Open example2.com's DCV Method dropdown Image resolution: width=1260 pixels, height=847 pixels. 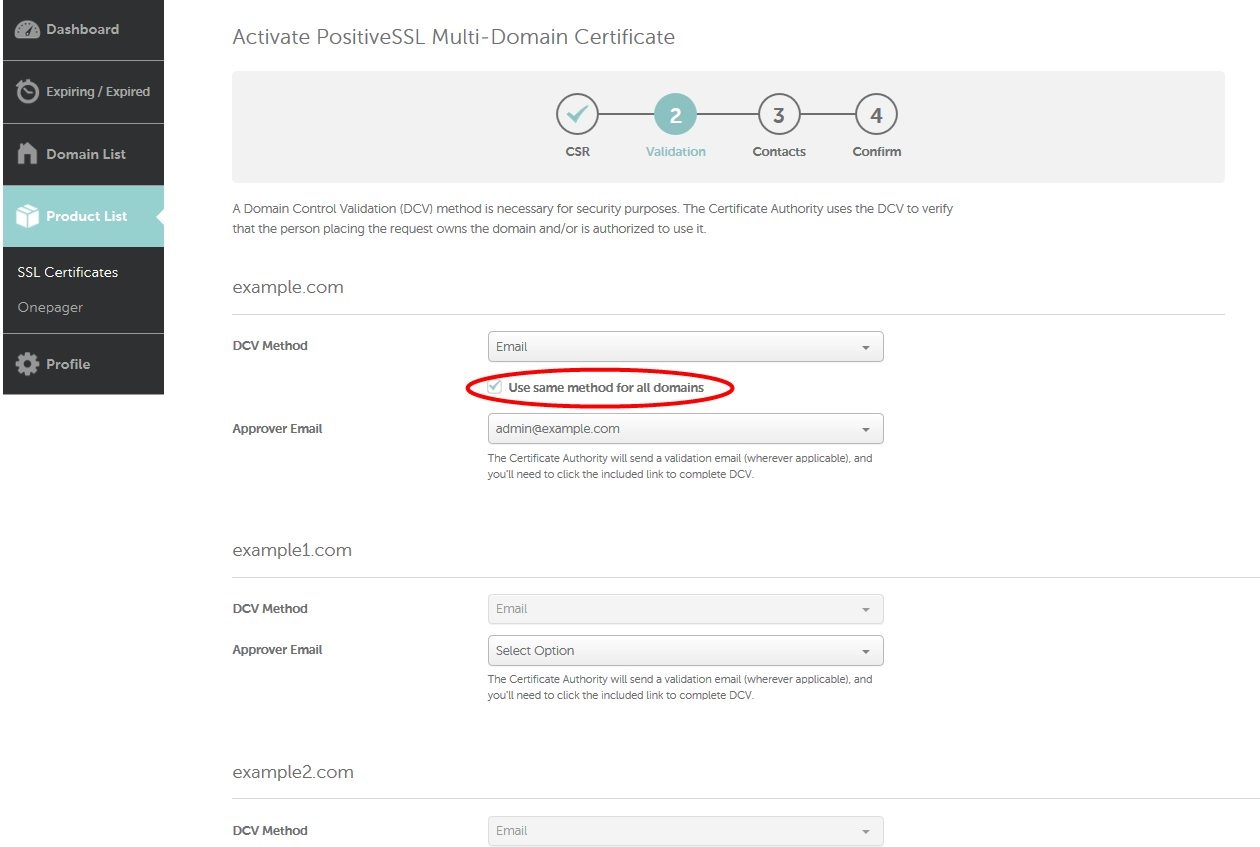(685, 830)
